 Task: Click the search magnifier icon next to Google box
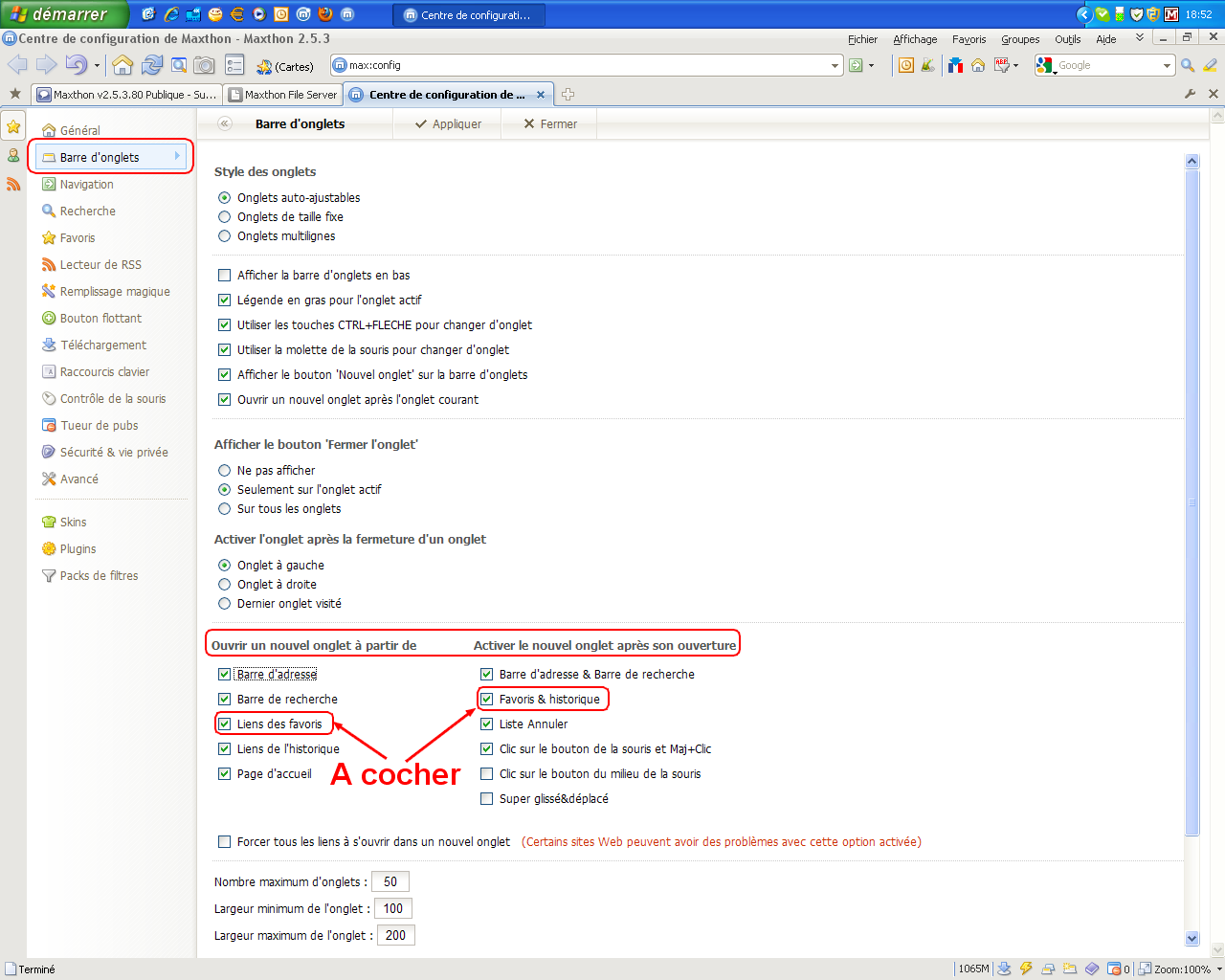click(x=1188, y=65)
